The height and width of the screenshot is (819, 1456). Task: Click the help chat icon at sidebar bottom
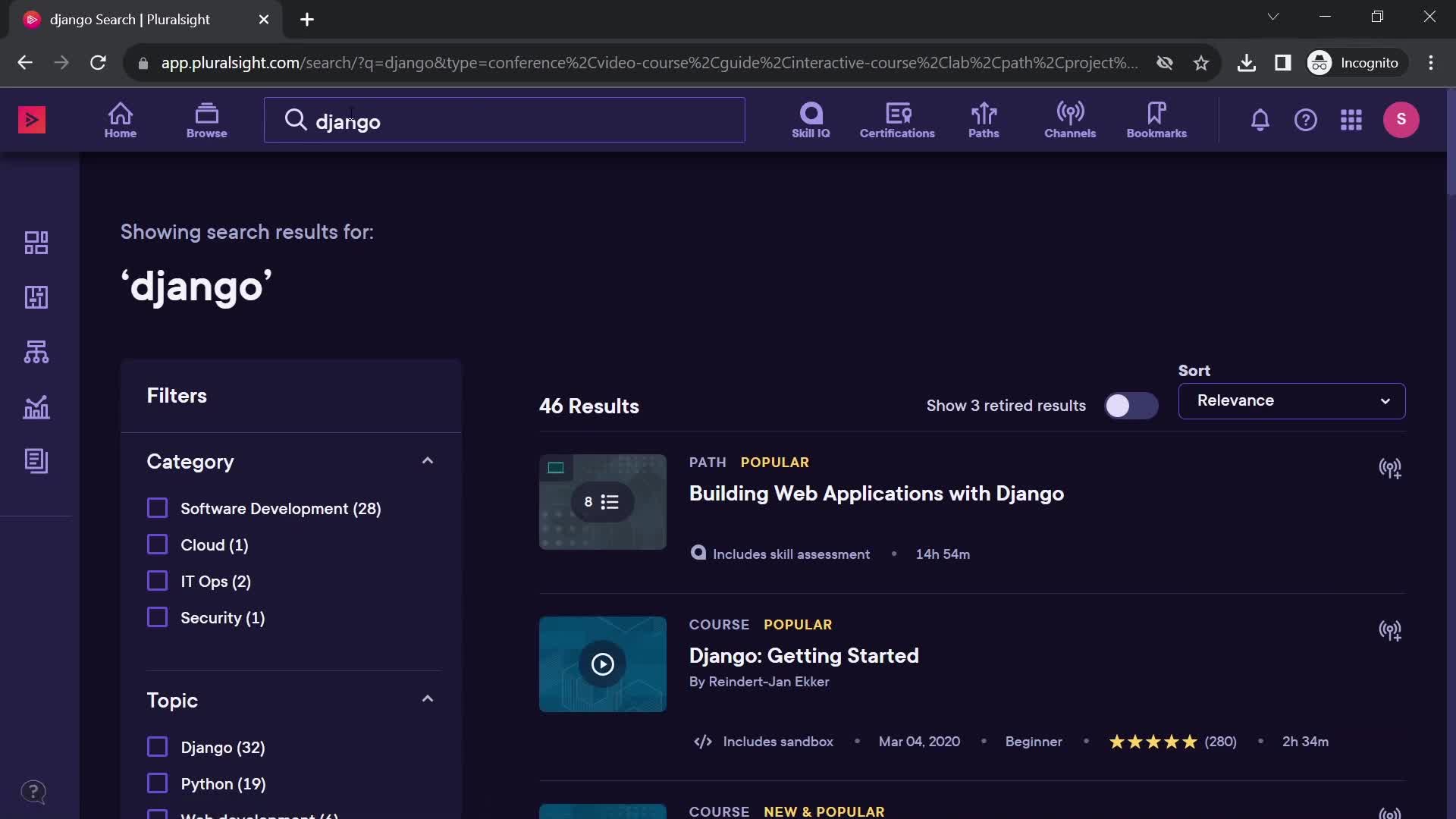[33, 792]
